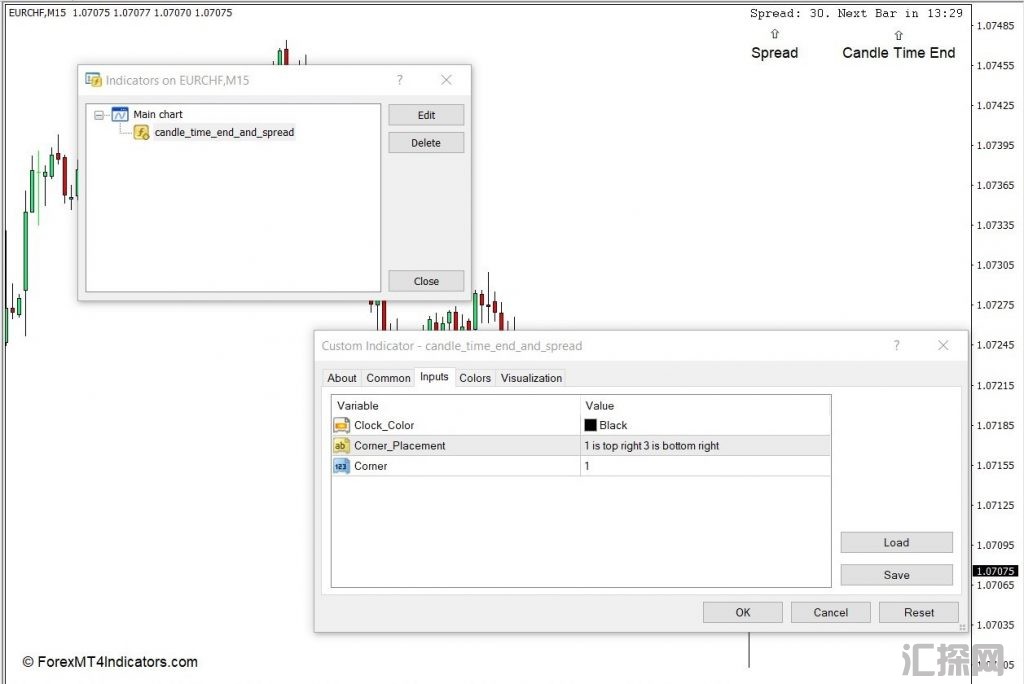Switch to the About tab

point(342,378)
